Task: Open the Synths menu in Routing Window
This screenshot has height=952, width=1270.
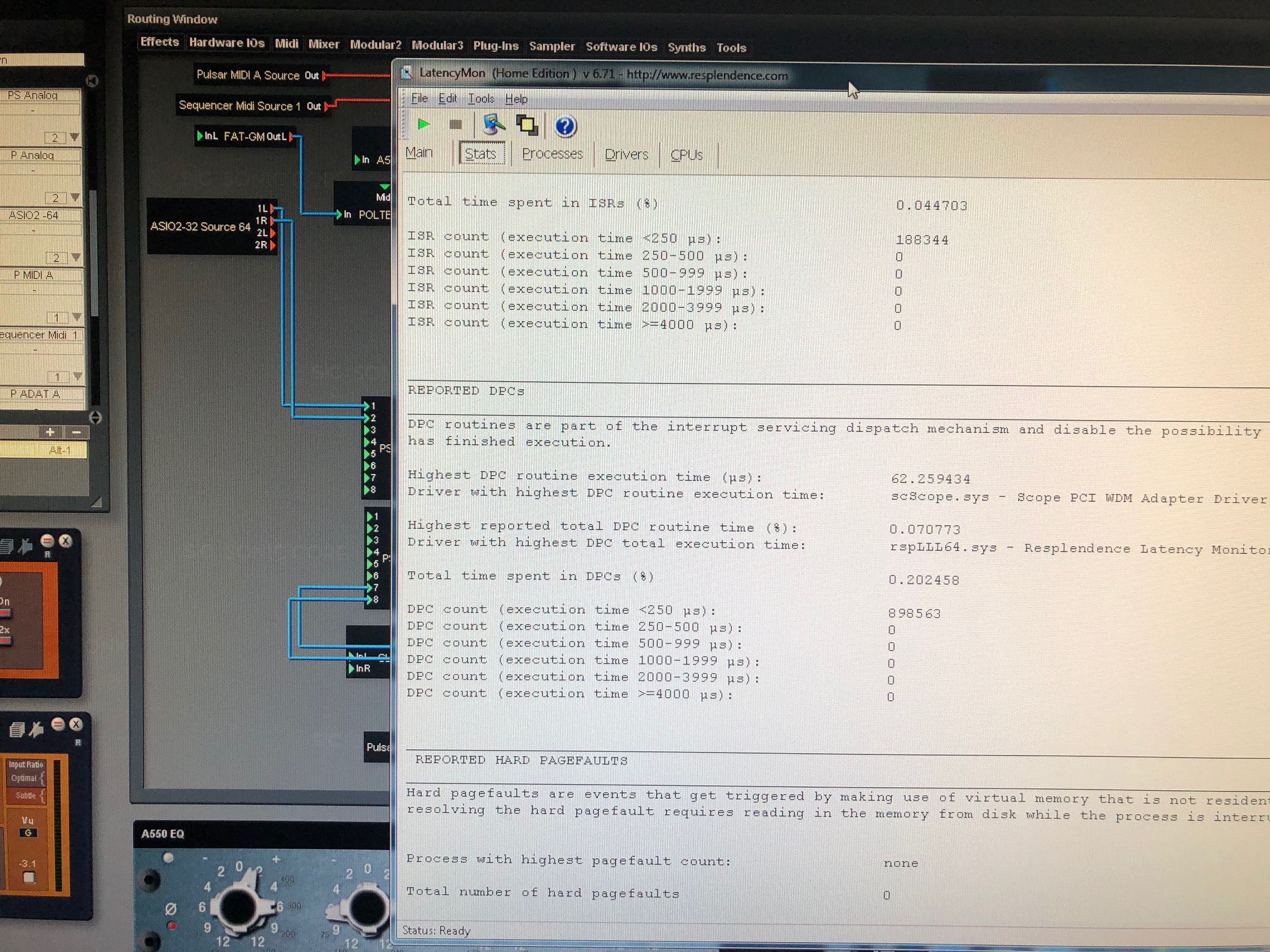Action: tap(687, 47)
